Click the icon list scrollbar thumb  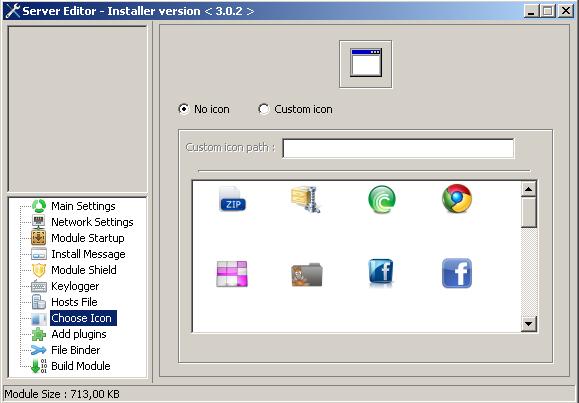tap(528, 212)
